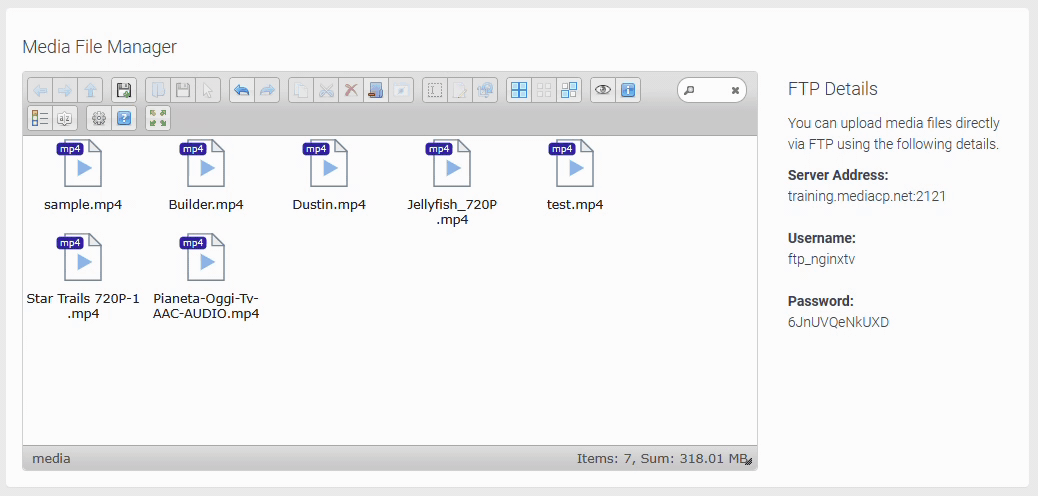
Task: Click the file manager corner resize handle
Action: coord(749,462)
